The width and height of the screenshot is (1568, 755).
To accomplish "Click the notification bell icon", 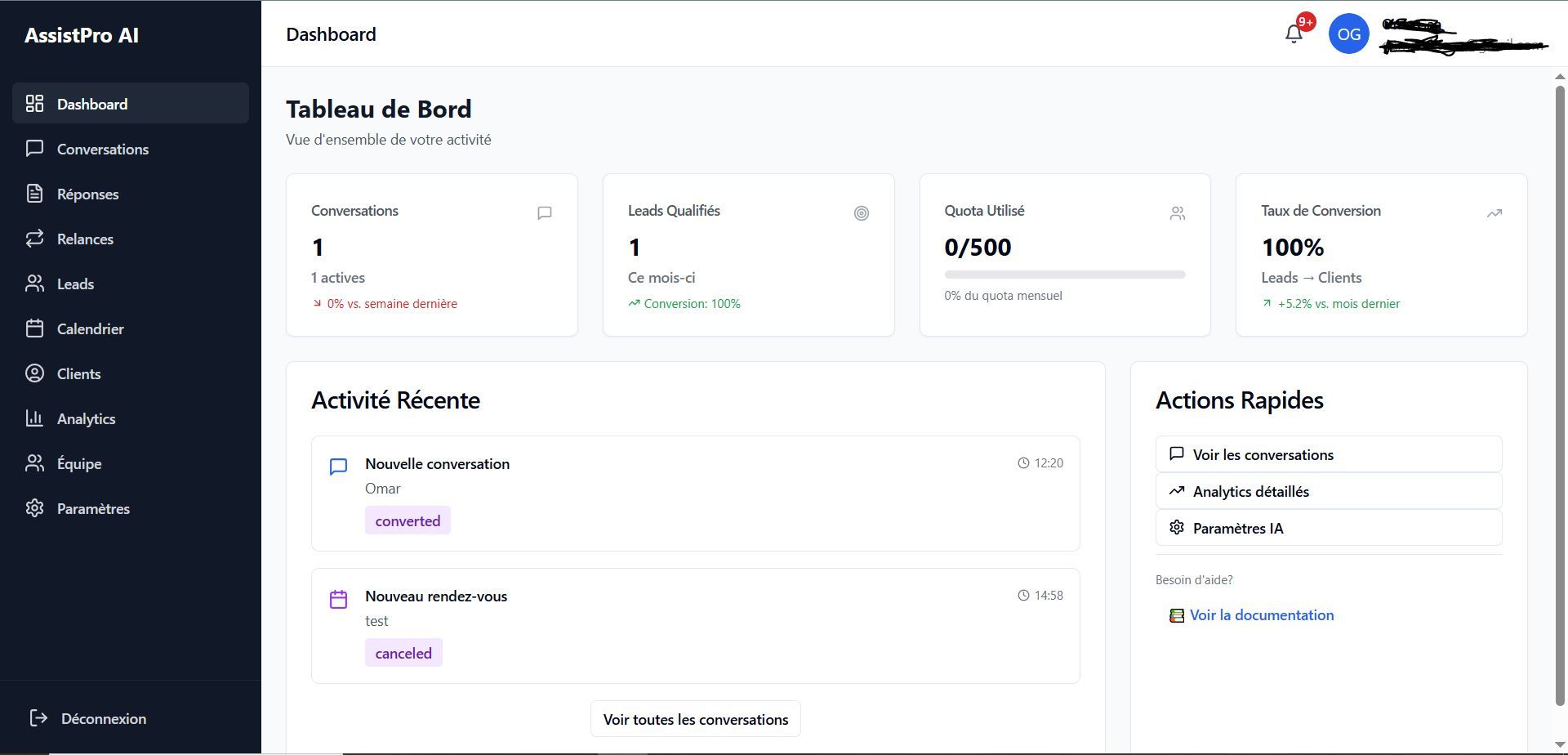I will pyautogui.click(x=1294, y=34).
